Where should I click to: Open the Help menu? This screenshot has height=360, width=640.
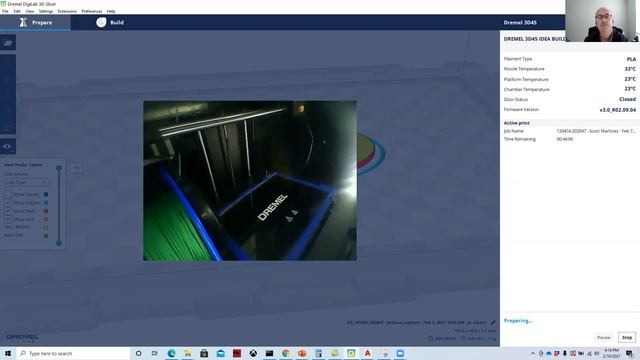[111, 11]
